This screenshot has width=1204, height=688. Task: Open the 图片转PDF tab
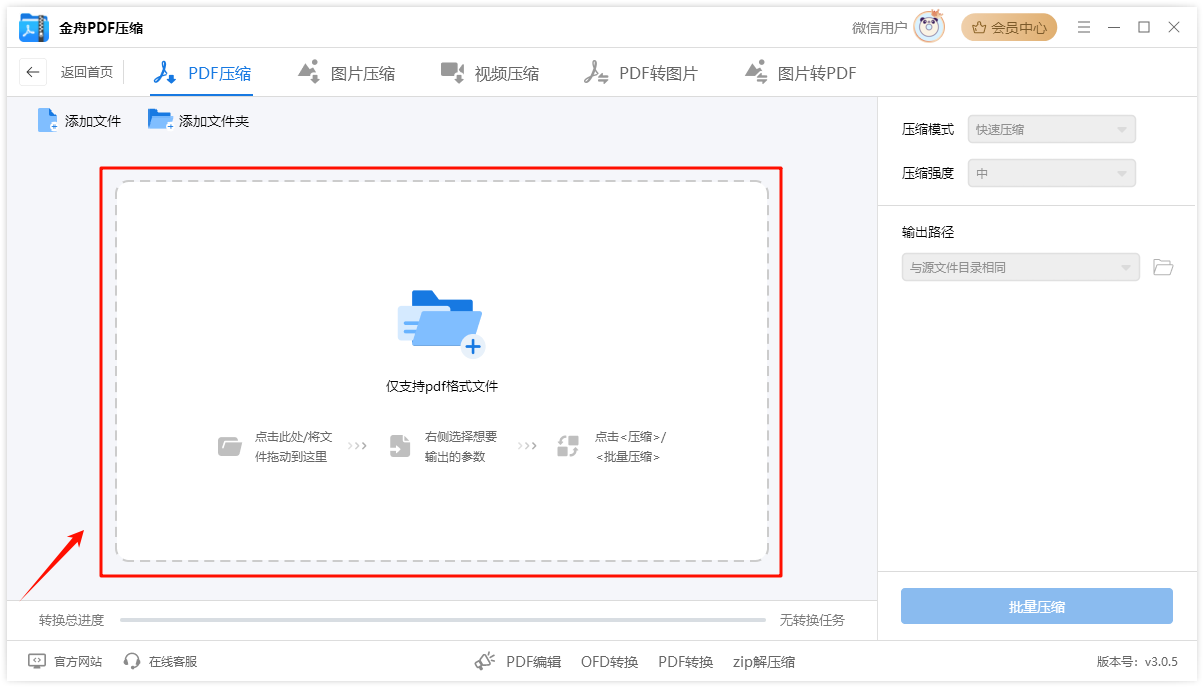click(x=800, y=73)
